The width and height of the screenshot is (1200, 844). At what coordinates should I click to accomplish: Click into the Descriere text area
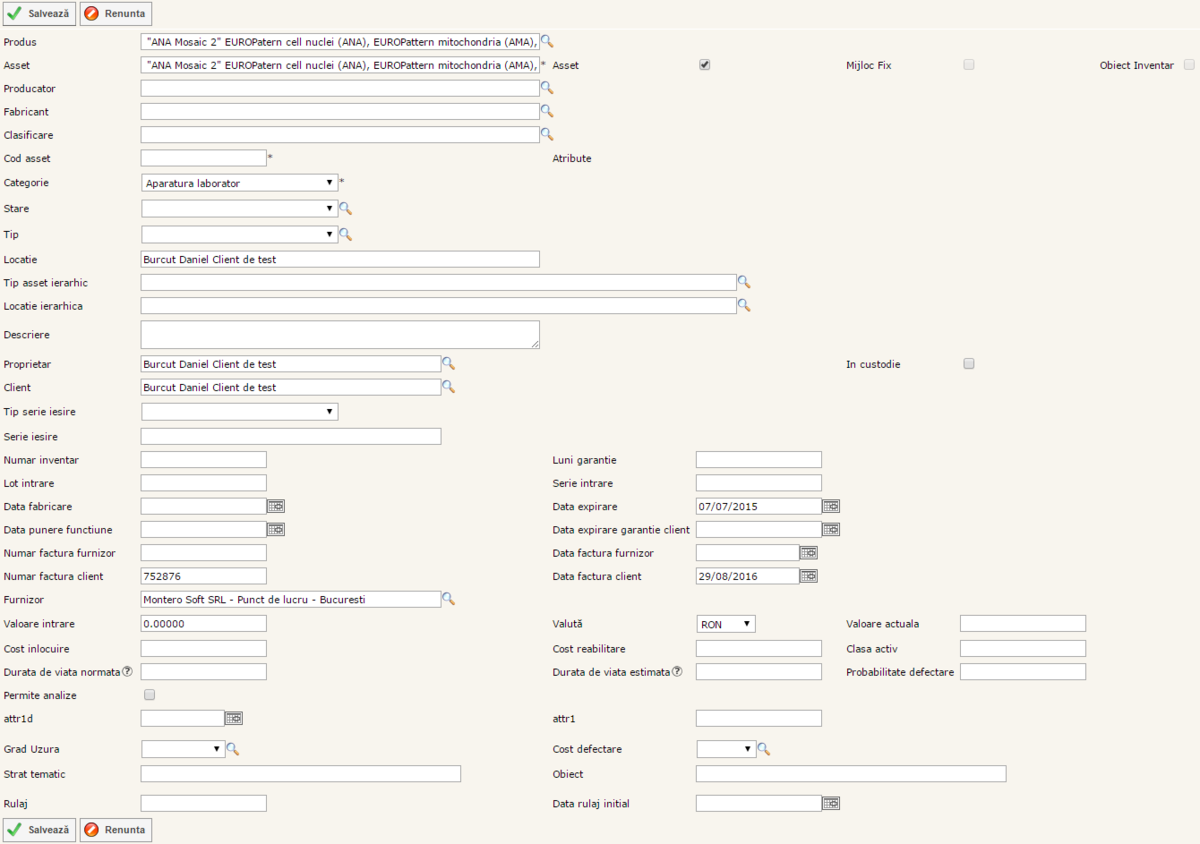point(340,335)
